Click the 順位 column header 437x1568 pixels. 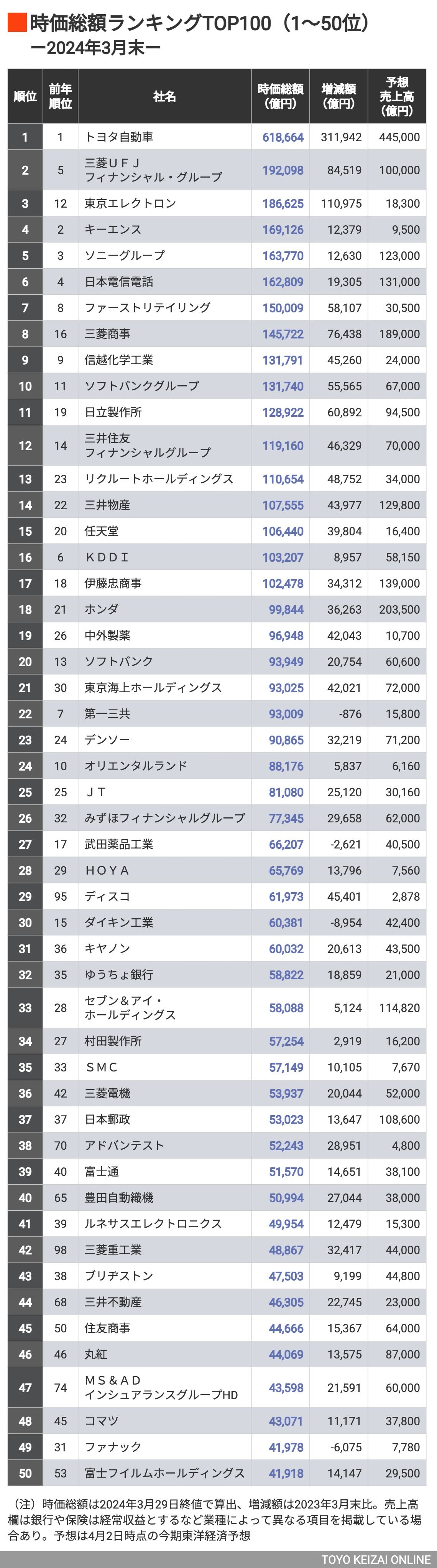pyautogui.click(x=25, y=96)
